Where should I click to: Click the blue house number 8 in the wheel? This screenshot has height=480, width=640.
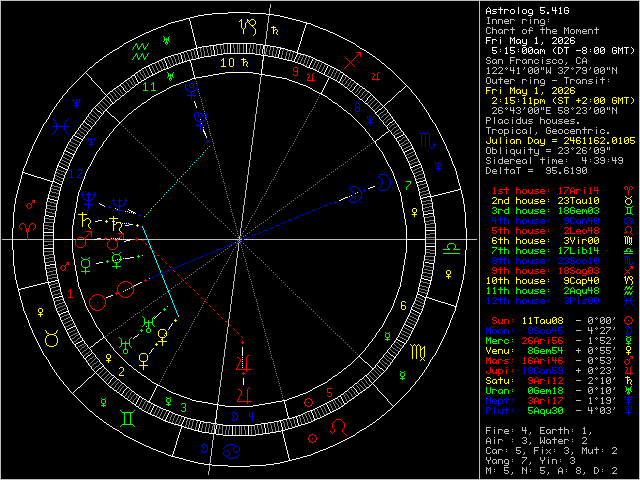pyautogui.click(x=358, y=108)
